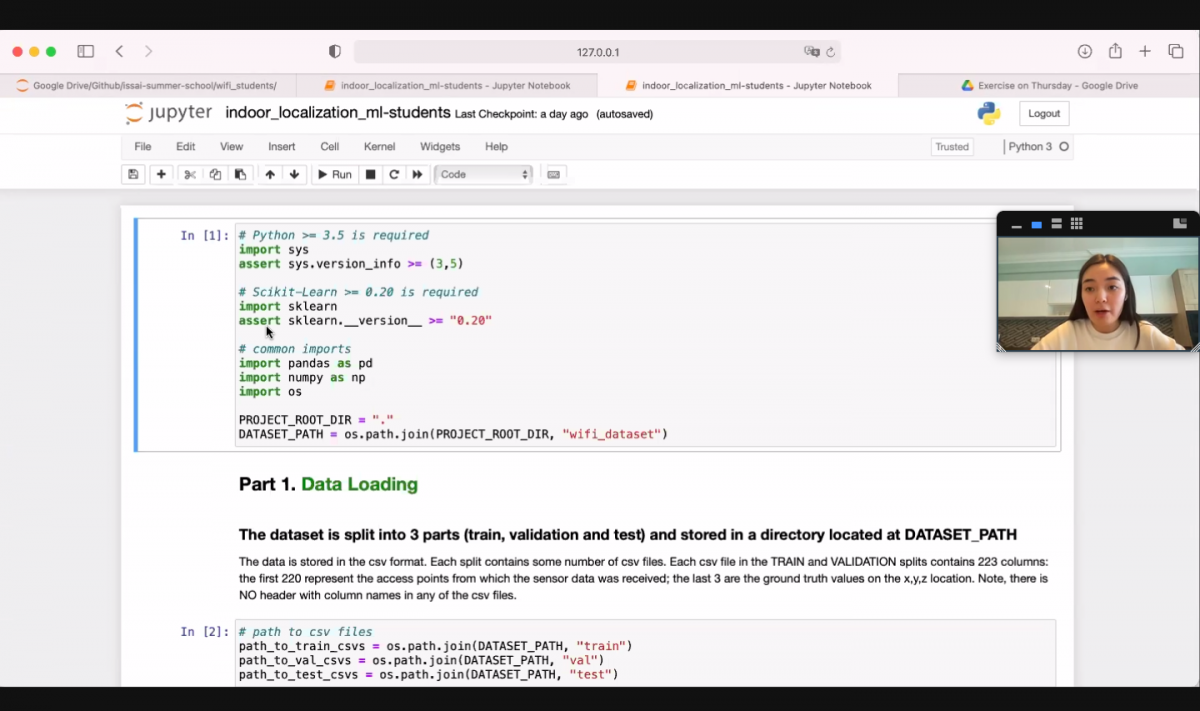Save notebook with the floppy disk icon

(x=133, y=174)
